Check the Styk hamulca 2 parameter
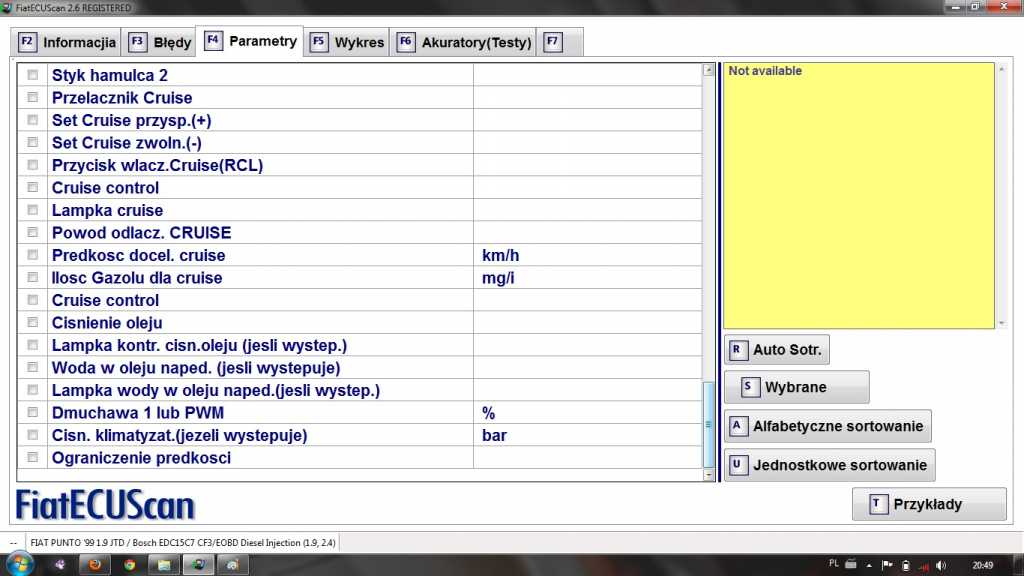The image size is (1024, 576). click(33, 75)
